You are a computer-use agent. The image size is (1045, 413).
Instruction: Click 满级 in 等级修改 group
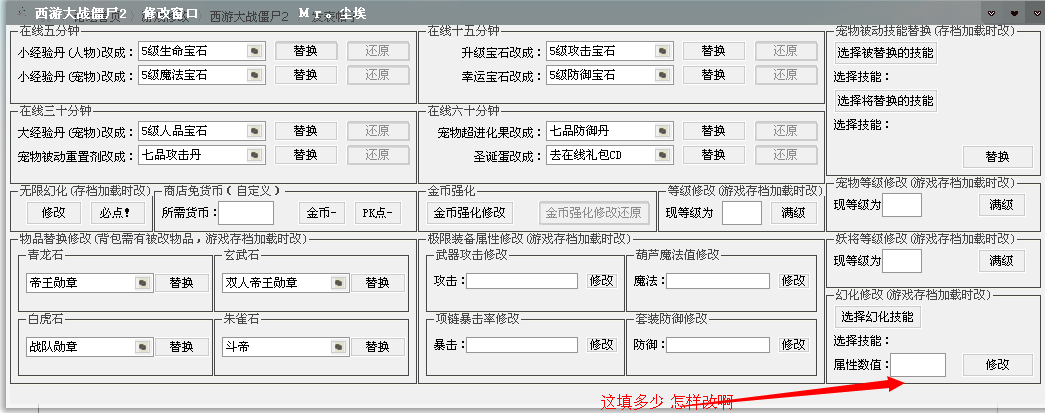click(794, 213)
